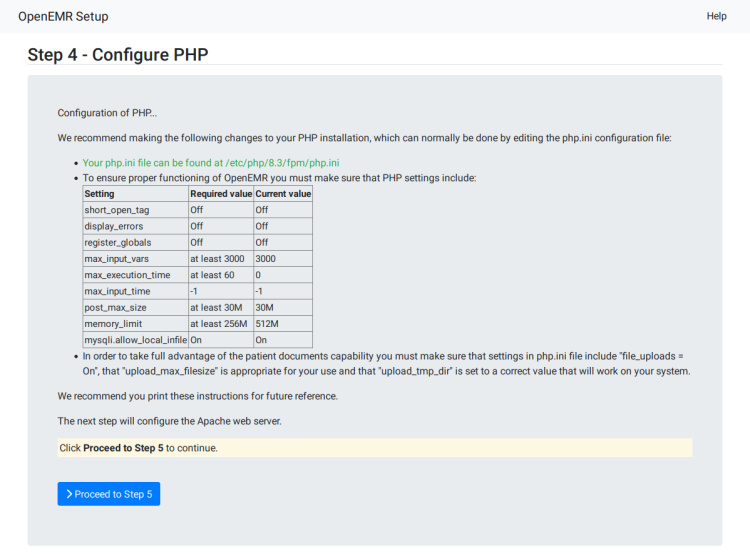750x557 pixels.
Task: Click the highlighted Proceed to Step 5 notice
Action: pyautogui.click(x=374, y=448)
